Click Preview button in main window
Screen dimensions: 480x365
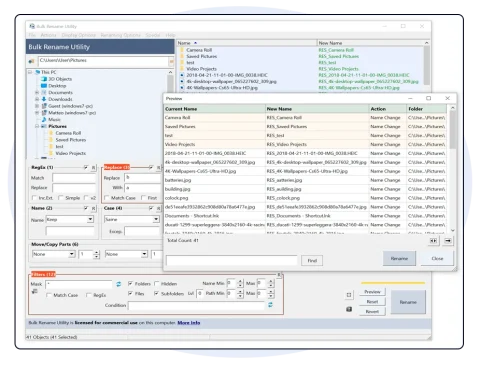click(372, 292)
